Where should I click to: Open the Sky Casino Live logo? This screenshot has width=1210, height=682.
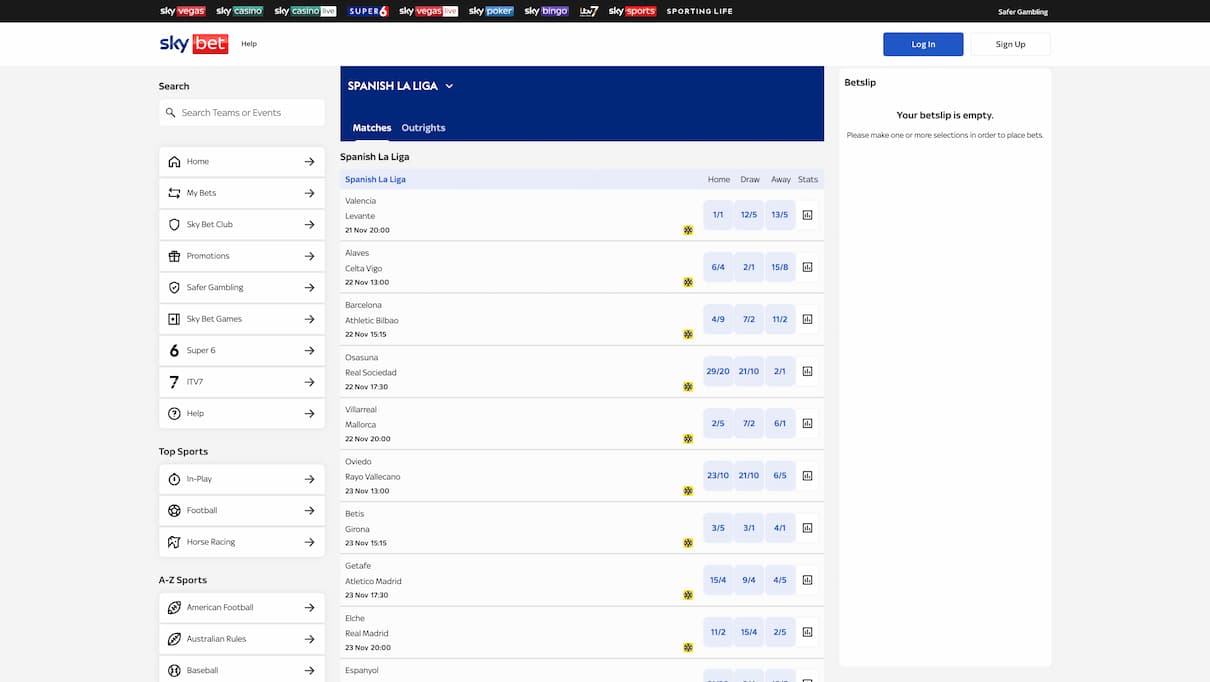pyautogui.click(x=306, y=11)
